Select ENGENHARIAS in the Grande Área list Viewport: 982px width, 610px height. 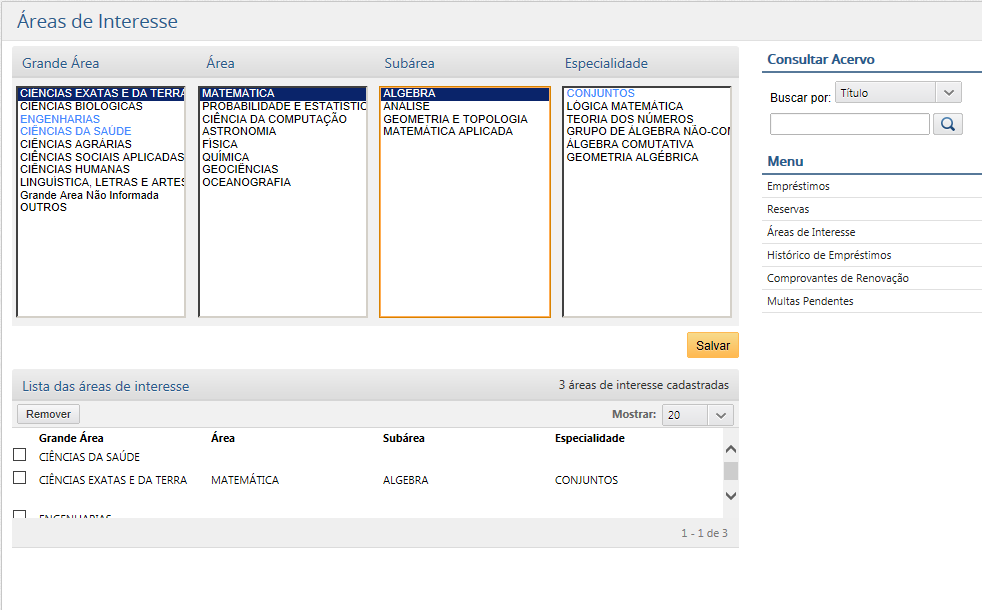coord(60,119)
